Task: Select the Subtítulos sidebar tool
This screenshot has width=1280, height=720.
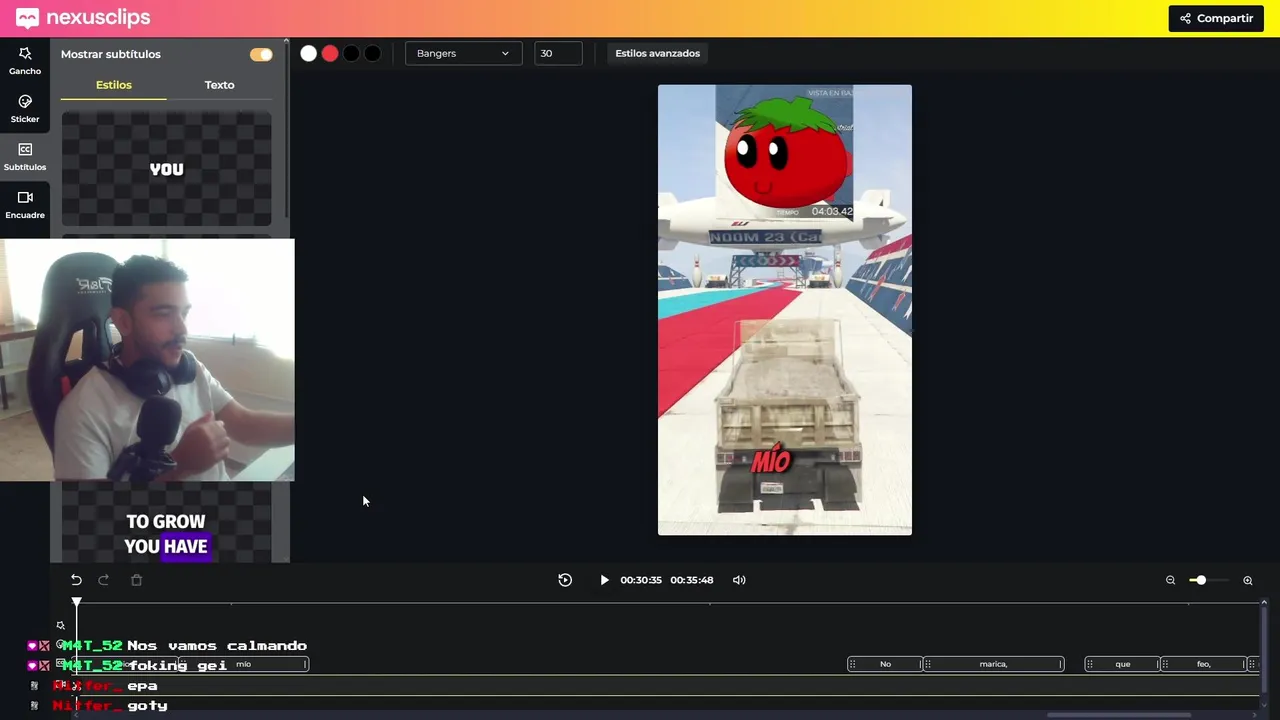Action: [x=25, y=157]
